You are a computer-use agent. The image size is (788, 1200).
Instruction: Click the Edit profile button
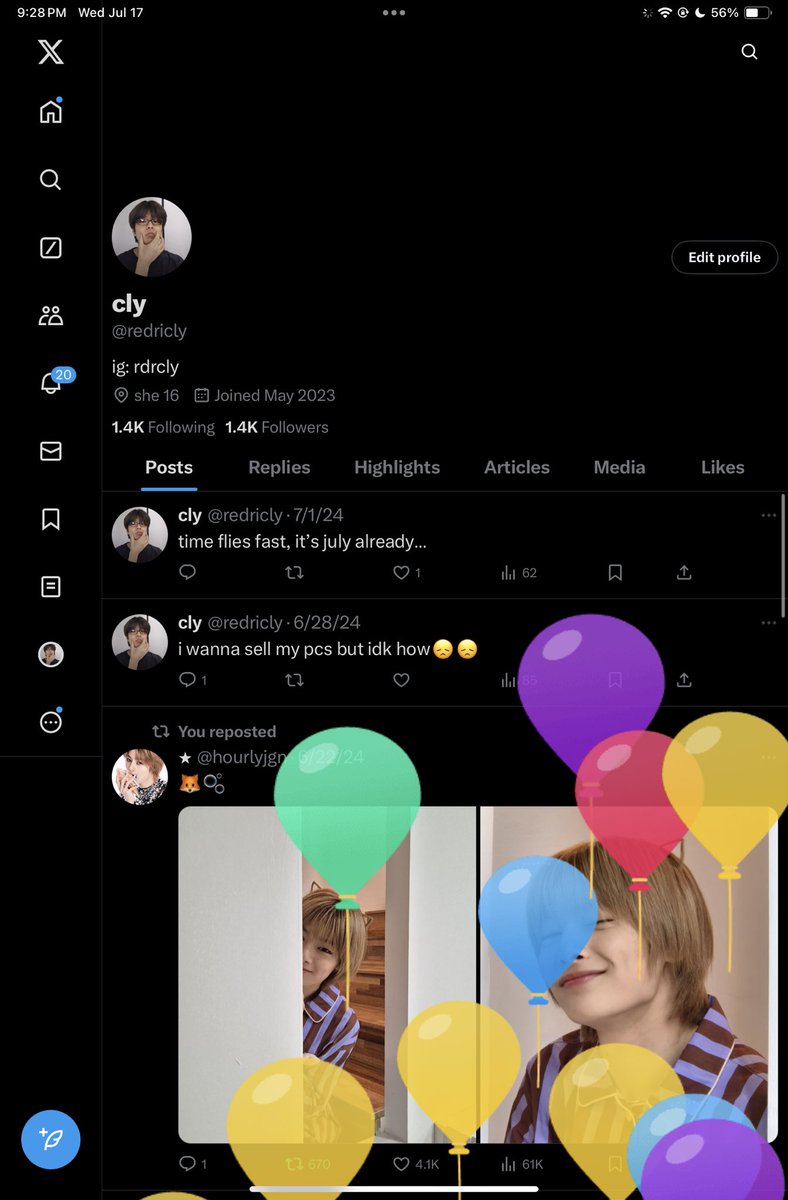click(x=724, y=257)
